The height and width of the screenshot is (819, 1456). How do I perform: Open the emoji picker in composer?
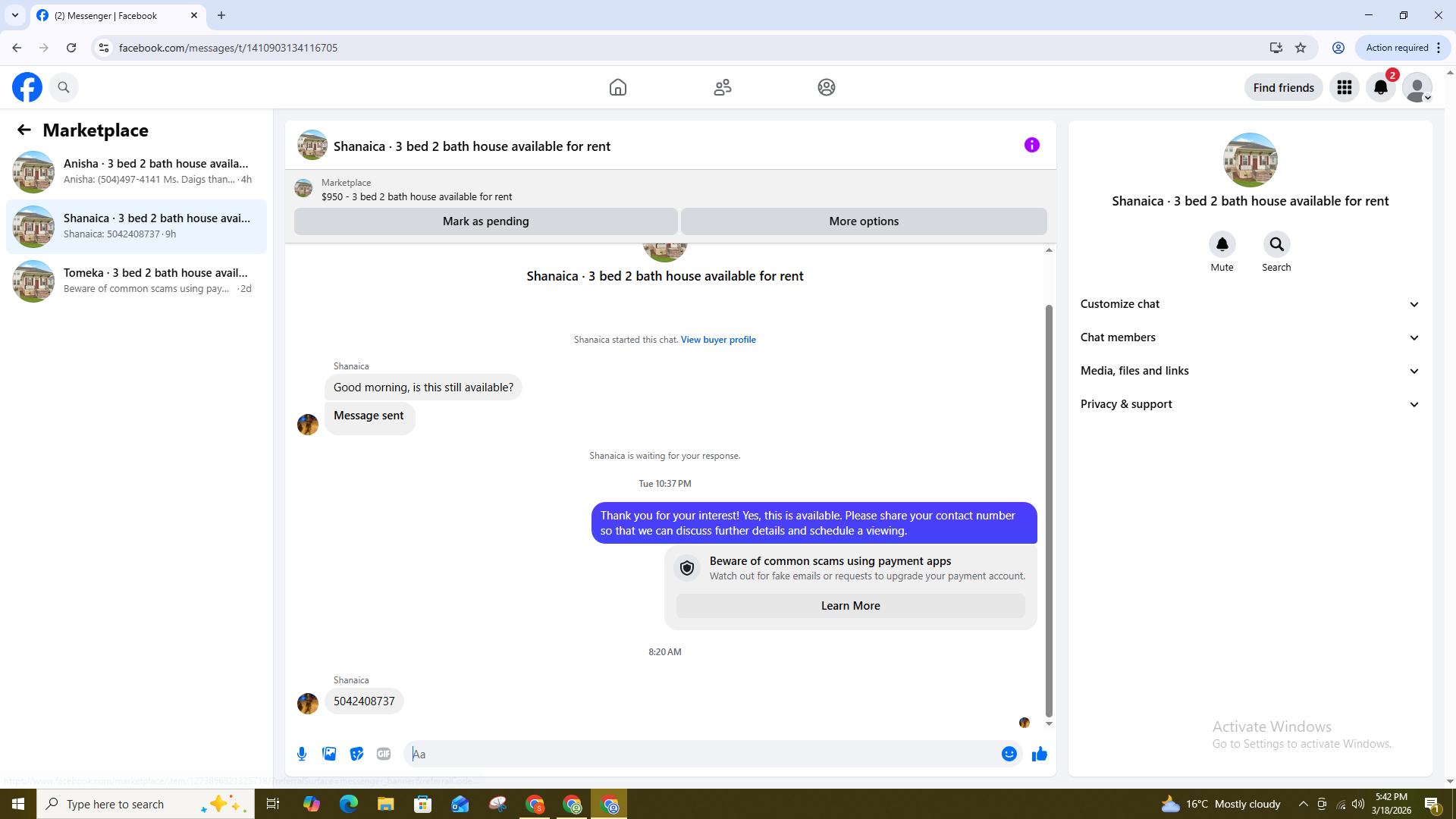click(x=1009, y=754)
